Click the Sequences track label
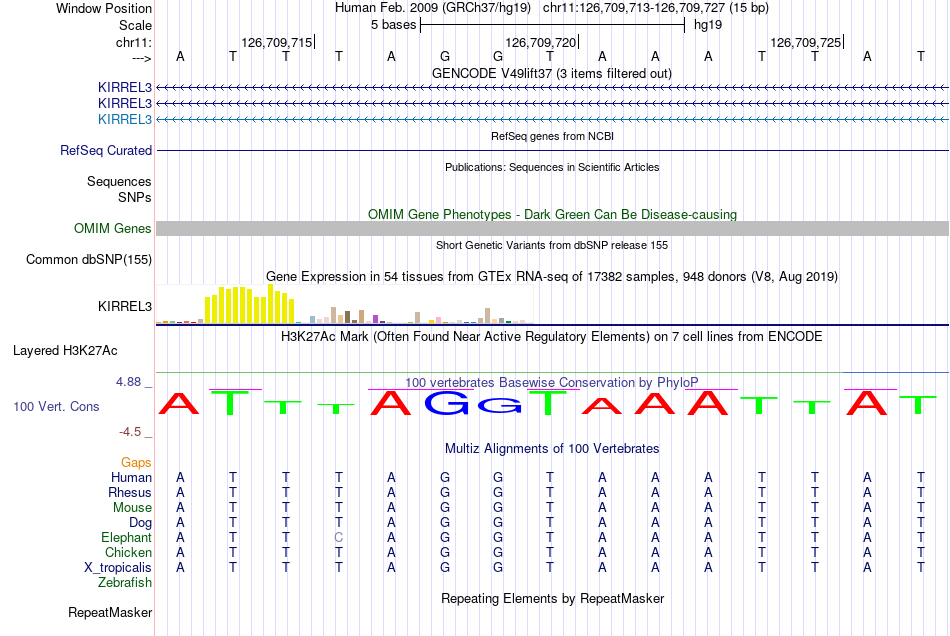 (119, 181)
